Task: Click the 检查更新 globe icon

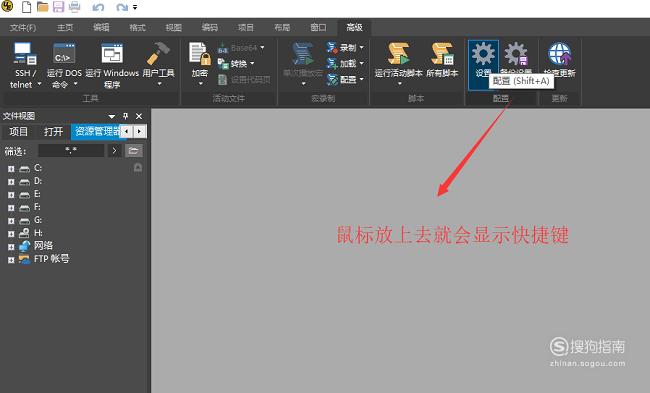Action: (x=560, y=54)
